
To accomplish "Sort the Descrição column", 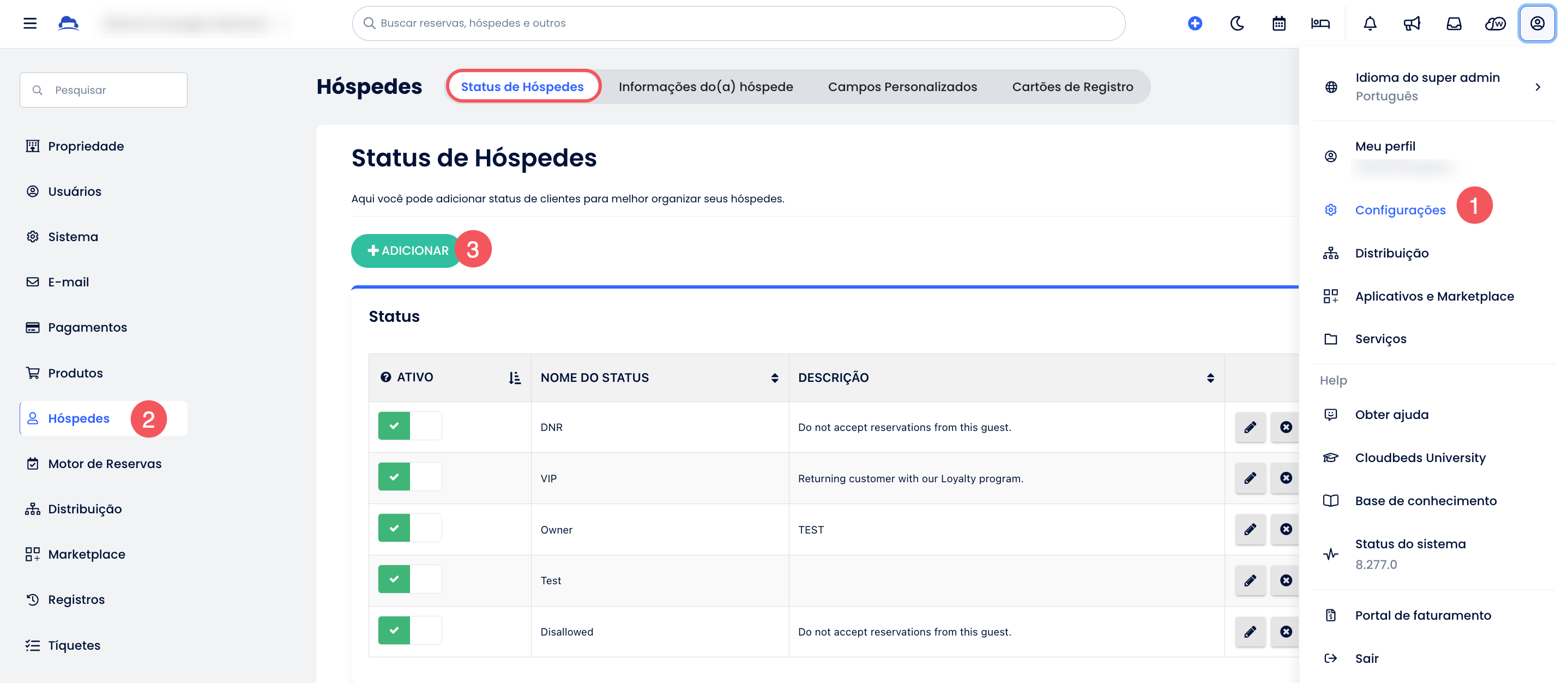I will [x=1210, y=378].
